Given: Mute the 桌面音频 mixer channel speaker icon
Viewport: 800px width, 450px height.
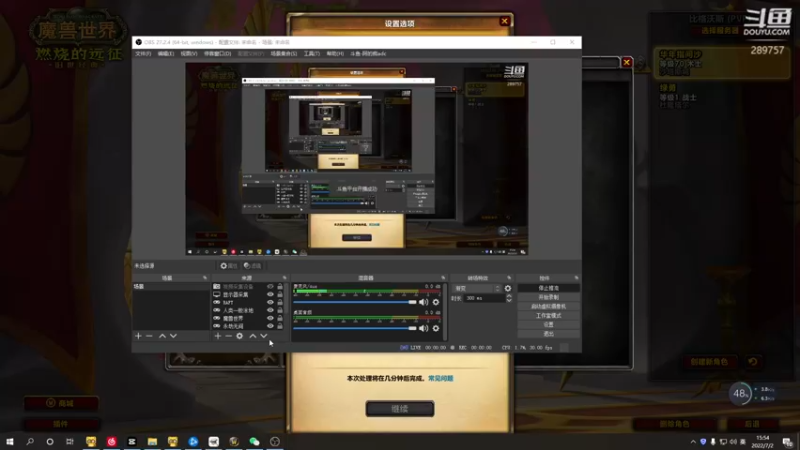Looking at the screenshot, I should (423, 328).
